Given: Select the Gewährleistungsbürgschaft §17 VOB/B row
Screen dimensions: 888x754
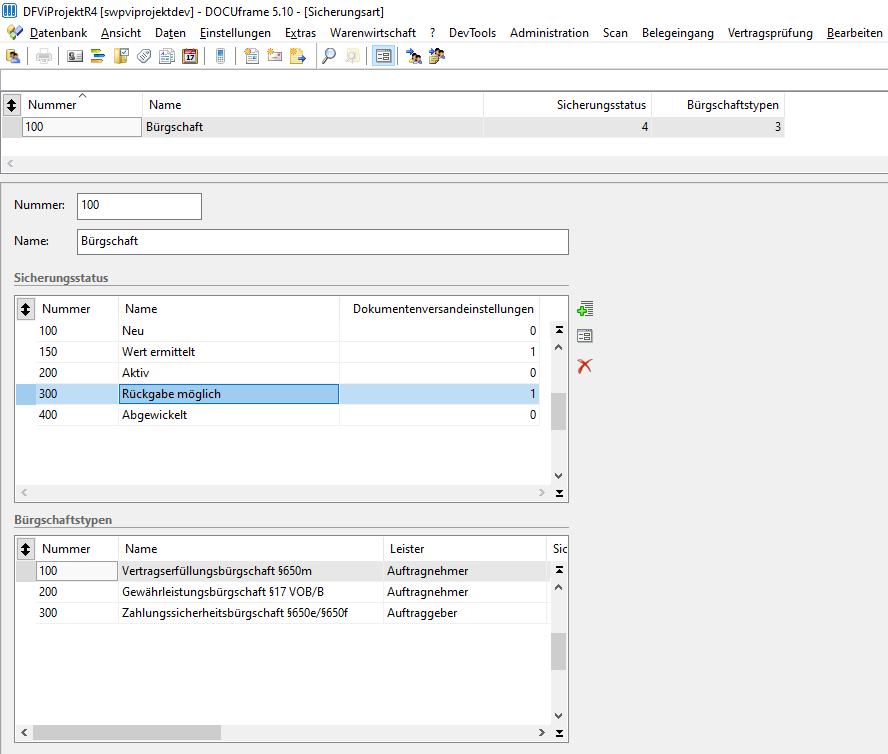Looking at the screenshot, I should point(282,592).
